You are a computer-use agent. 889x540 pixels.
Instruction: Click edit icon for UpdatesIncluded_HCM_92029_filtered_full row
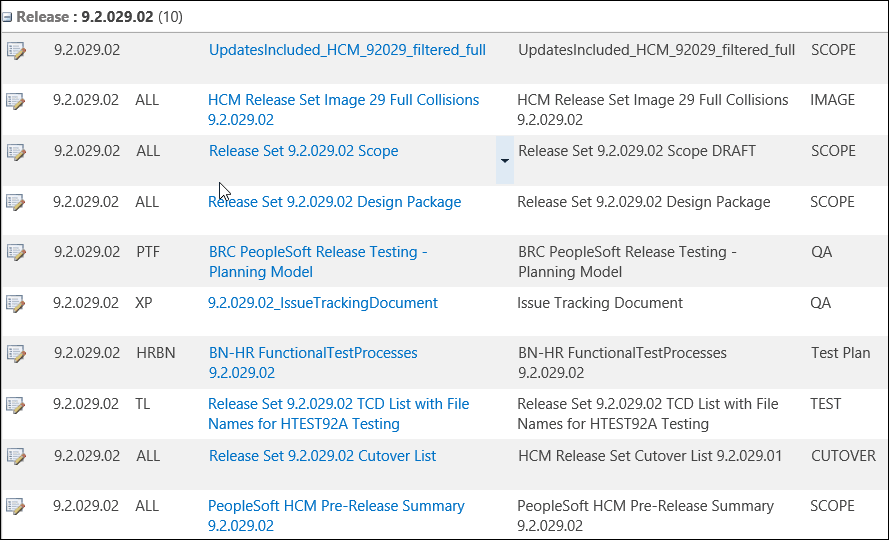click(16, 50)
